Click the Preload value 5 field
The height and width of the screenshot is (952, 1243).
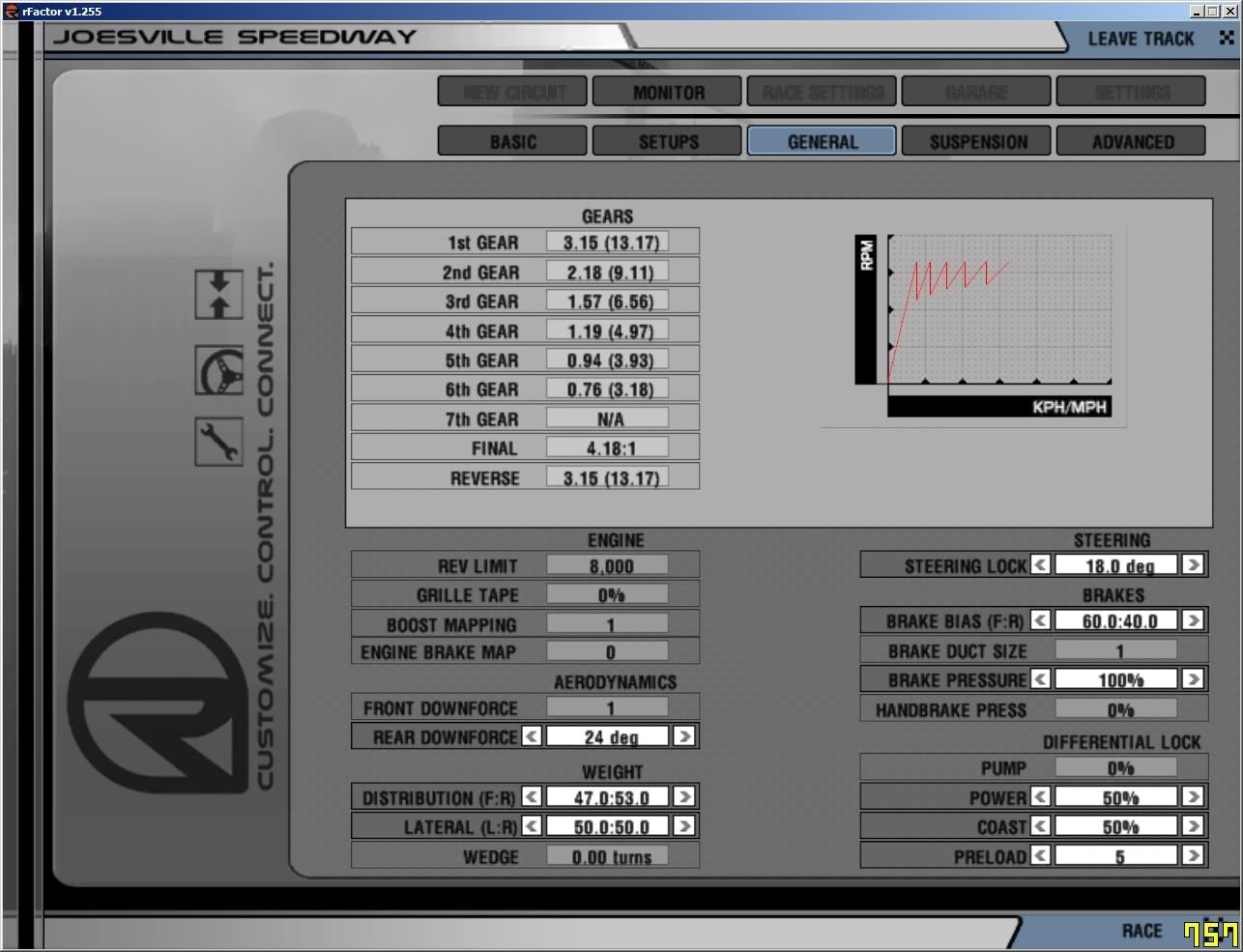(x=1116, y=855)
